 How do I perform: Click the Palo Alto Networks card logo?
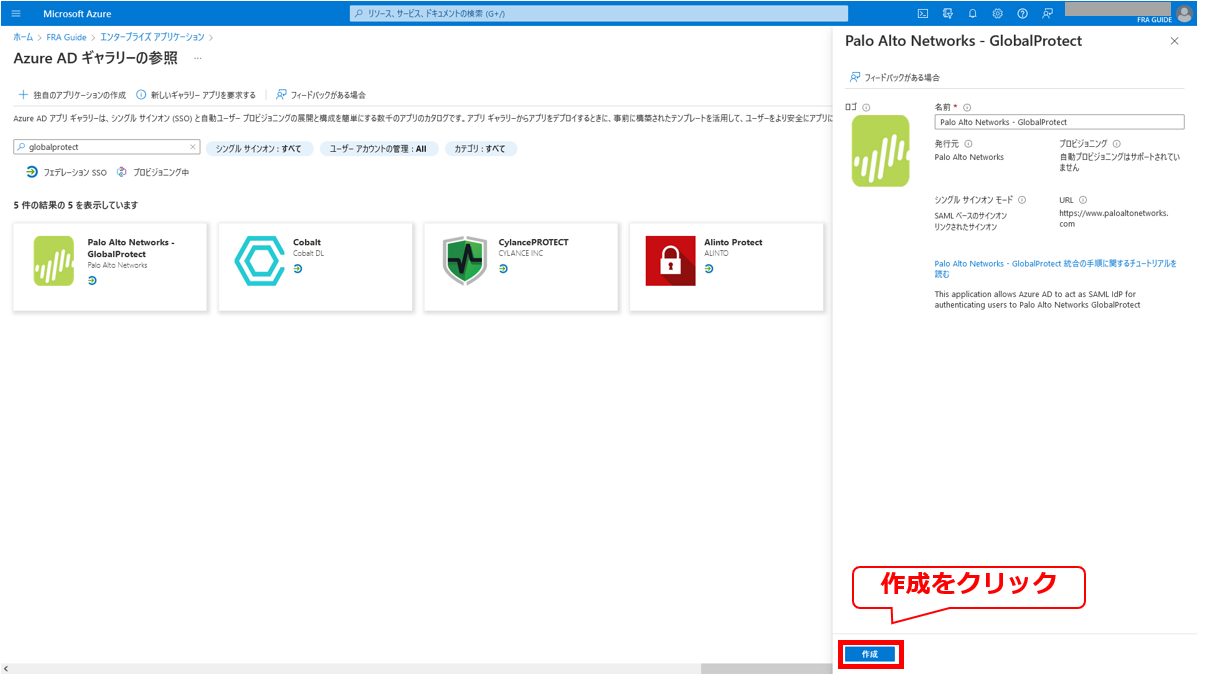click(53, 261)
